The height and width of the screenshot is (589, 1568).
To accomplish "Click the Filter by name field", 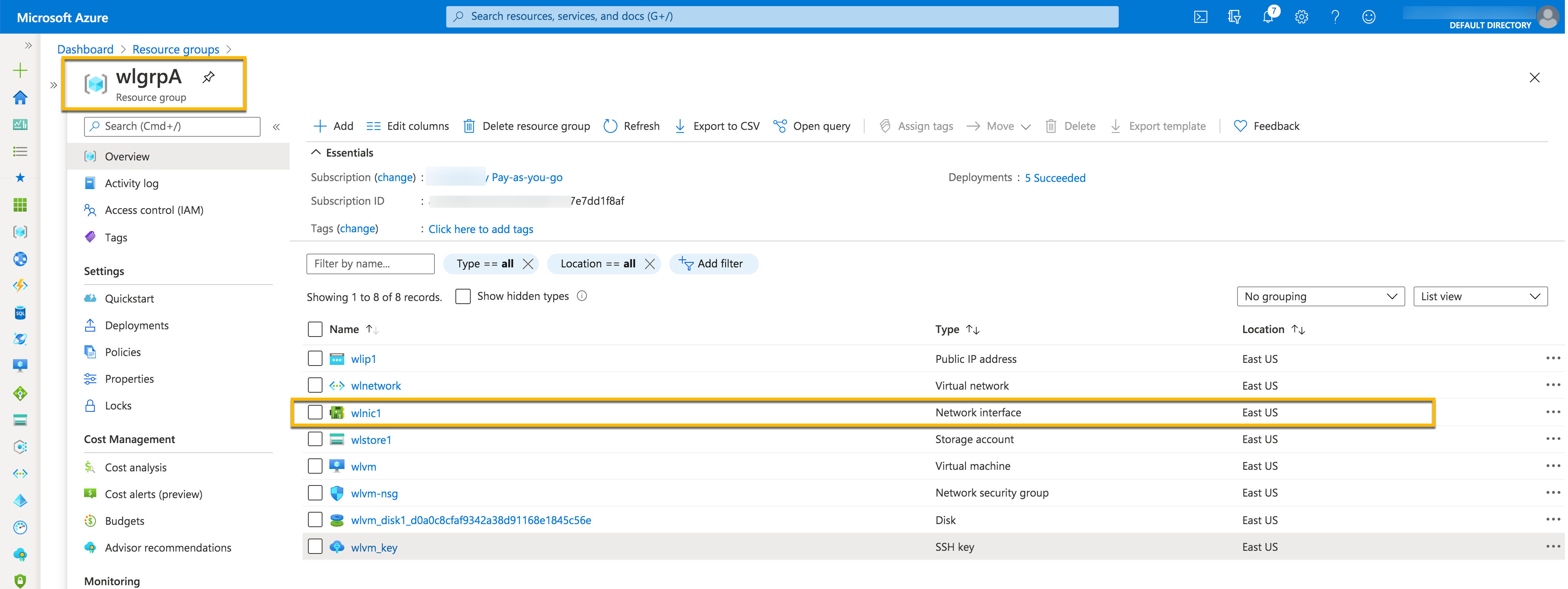I will tap(370, 264).
